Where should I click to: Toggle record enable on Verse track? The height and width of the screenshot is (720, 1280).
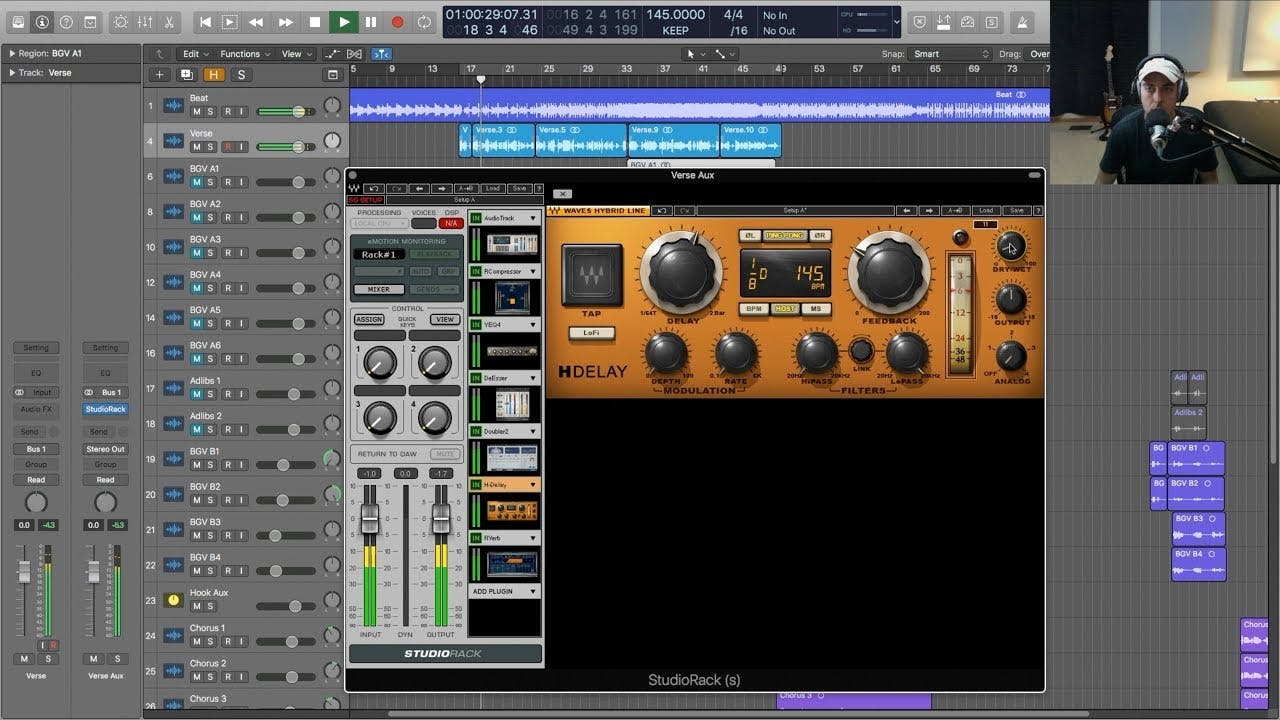(x=228, y=147)
